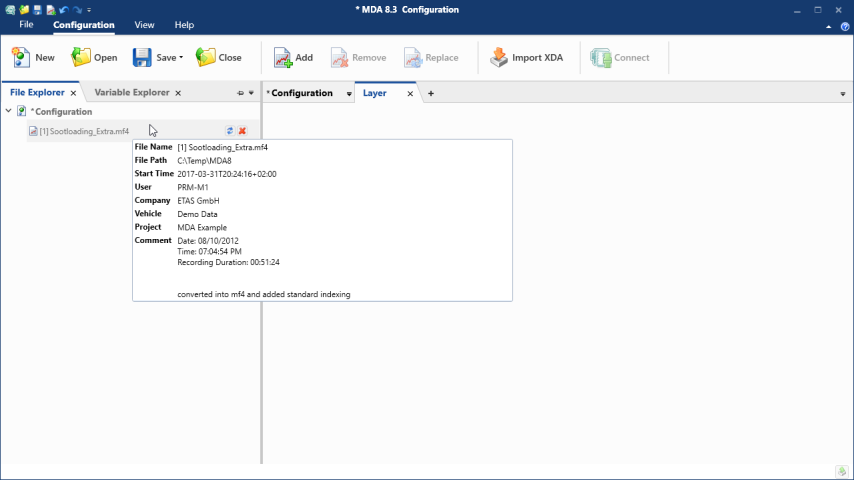Open the explorer panel options dropdown
Image resolution: width=854 pixels, height=480 pixels.
pyautogui.click(x=251, y=93)
